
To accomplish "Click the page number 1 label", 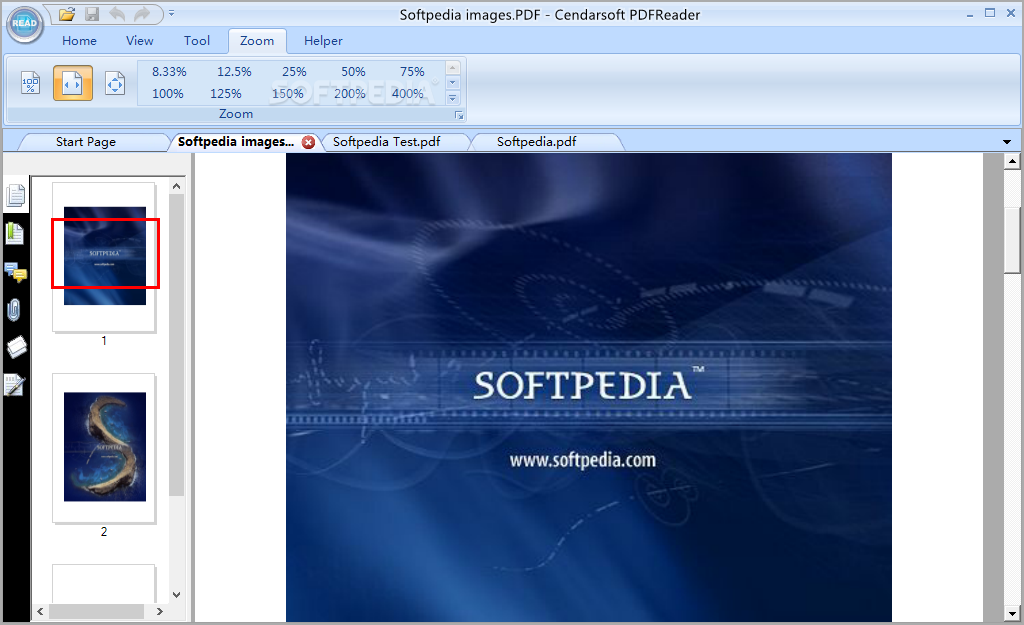I will coord(104,340).
